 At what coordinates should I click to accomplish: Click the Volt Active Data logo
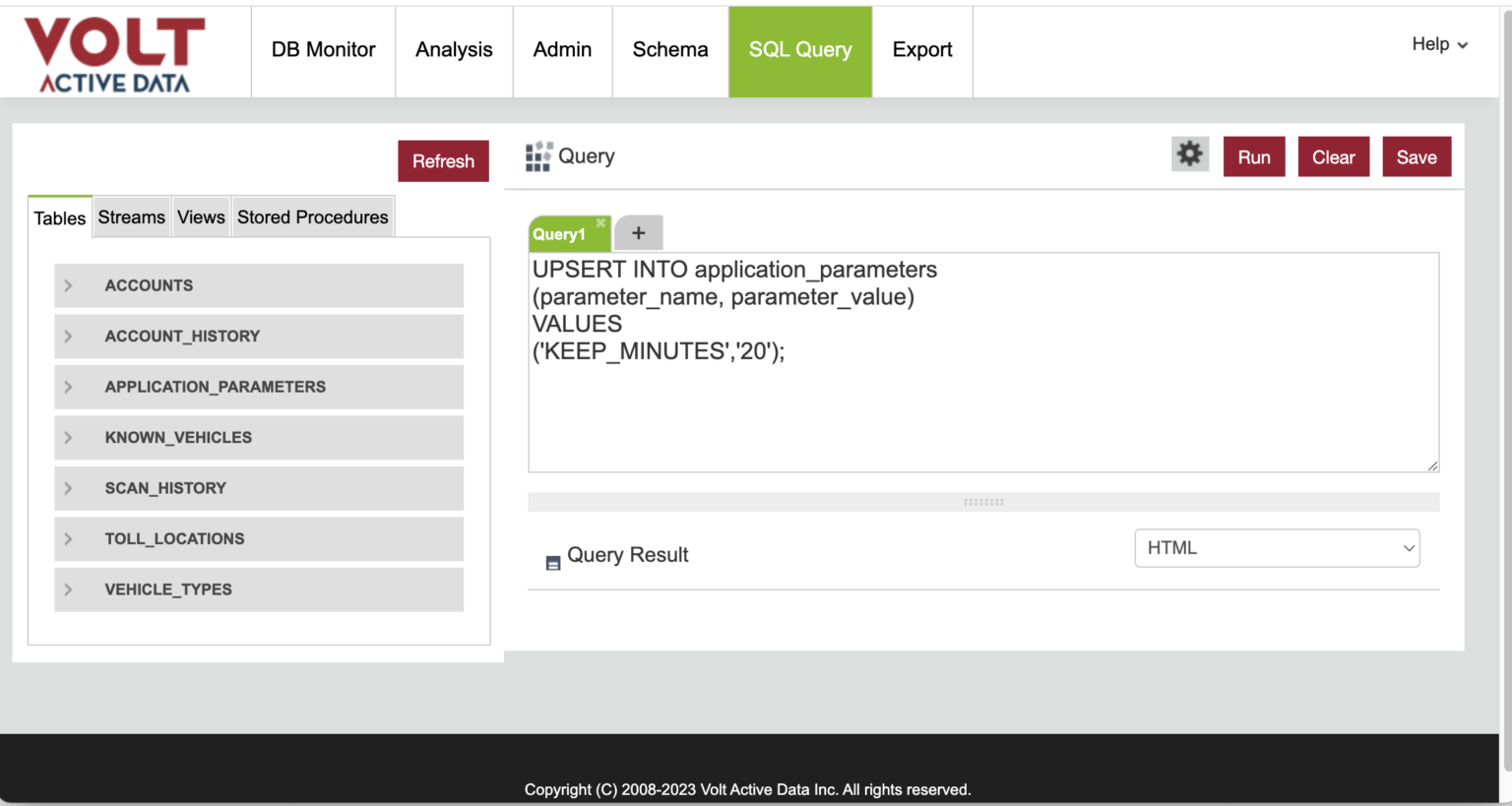[x=113, y=49]
